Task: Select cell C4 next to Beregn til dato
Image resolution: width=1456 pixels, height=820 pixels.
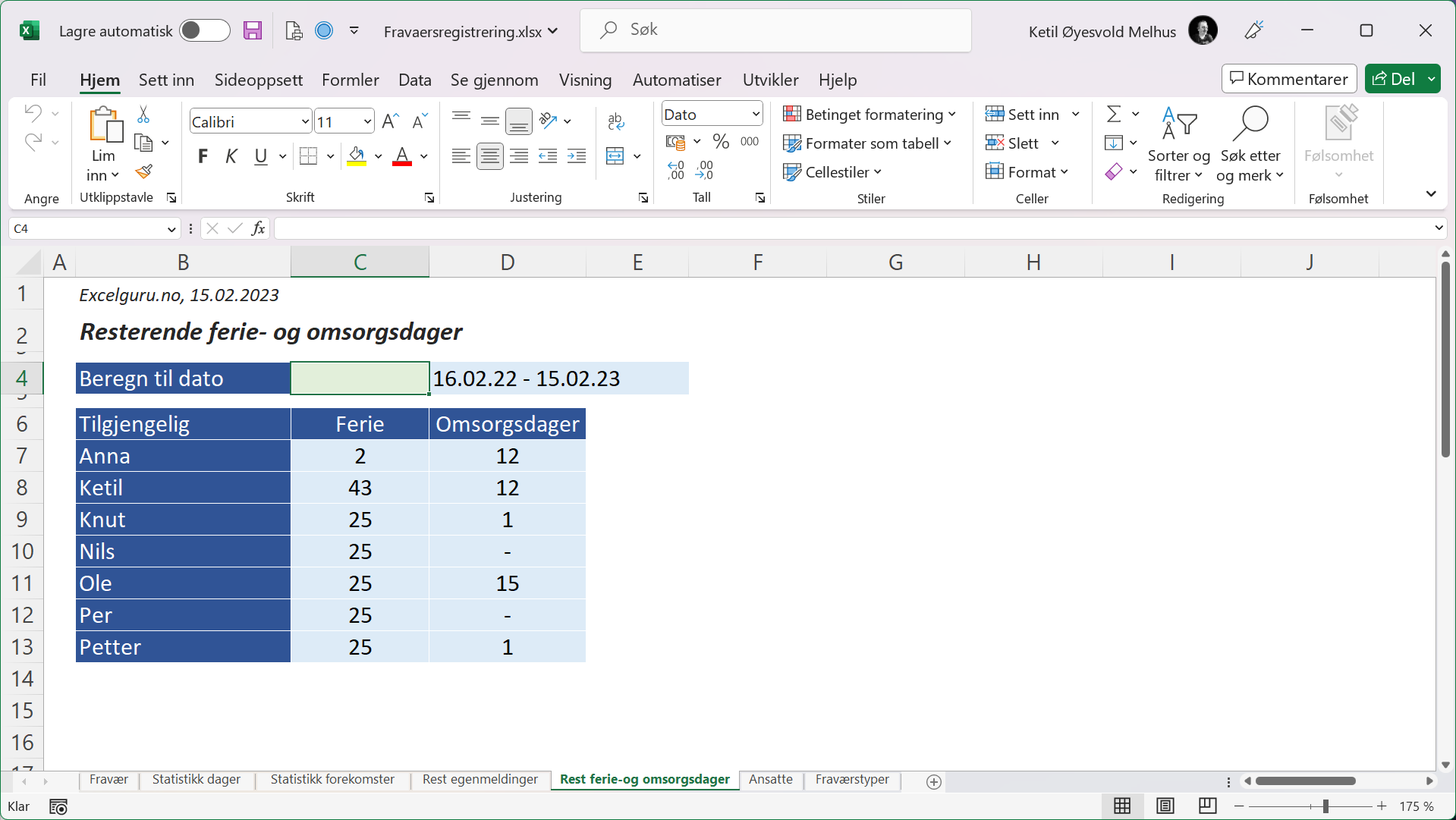Action: [x=360, y=378]
